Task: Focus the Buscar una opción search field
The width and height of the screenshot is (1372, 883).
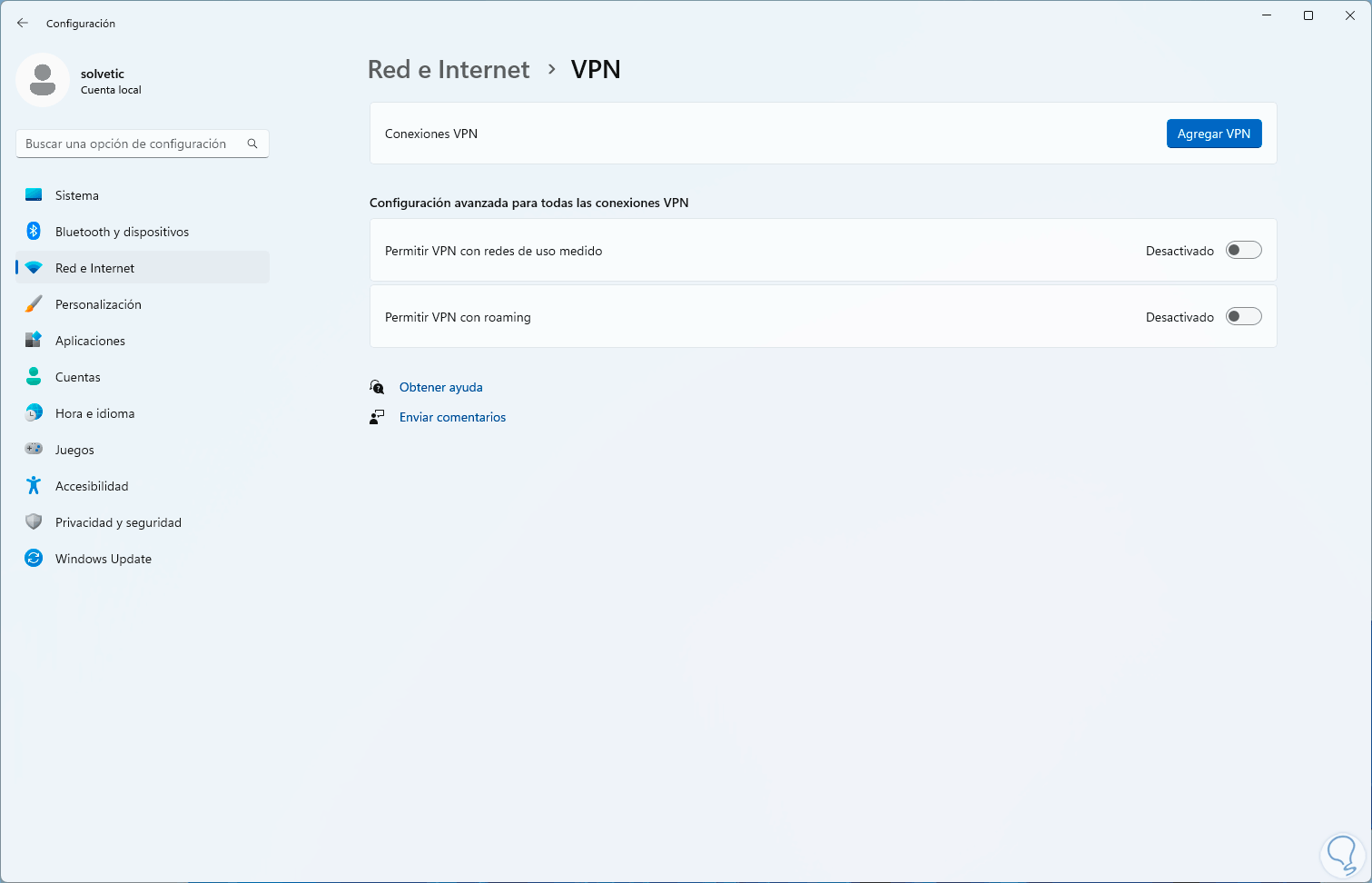Action: point(132,144)
